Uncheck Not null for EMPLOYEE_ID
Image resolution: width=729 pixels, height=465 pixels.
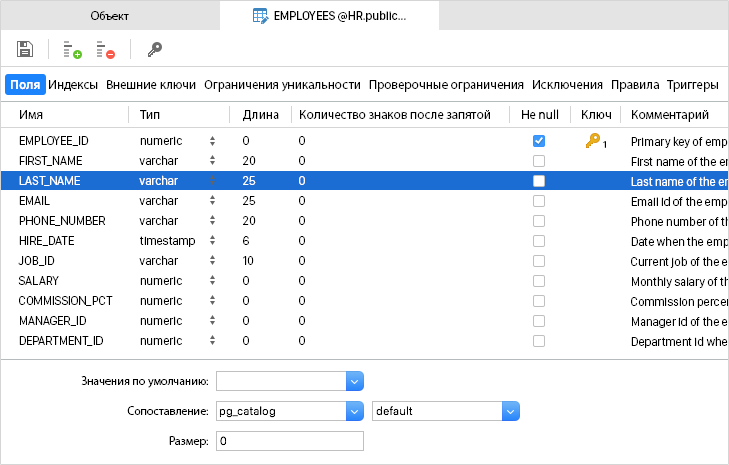tap(539, 141)
